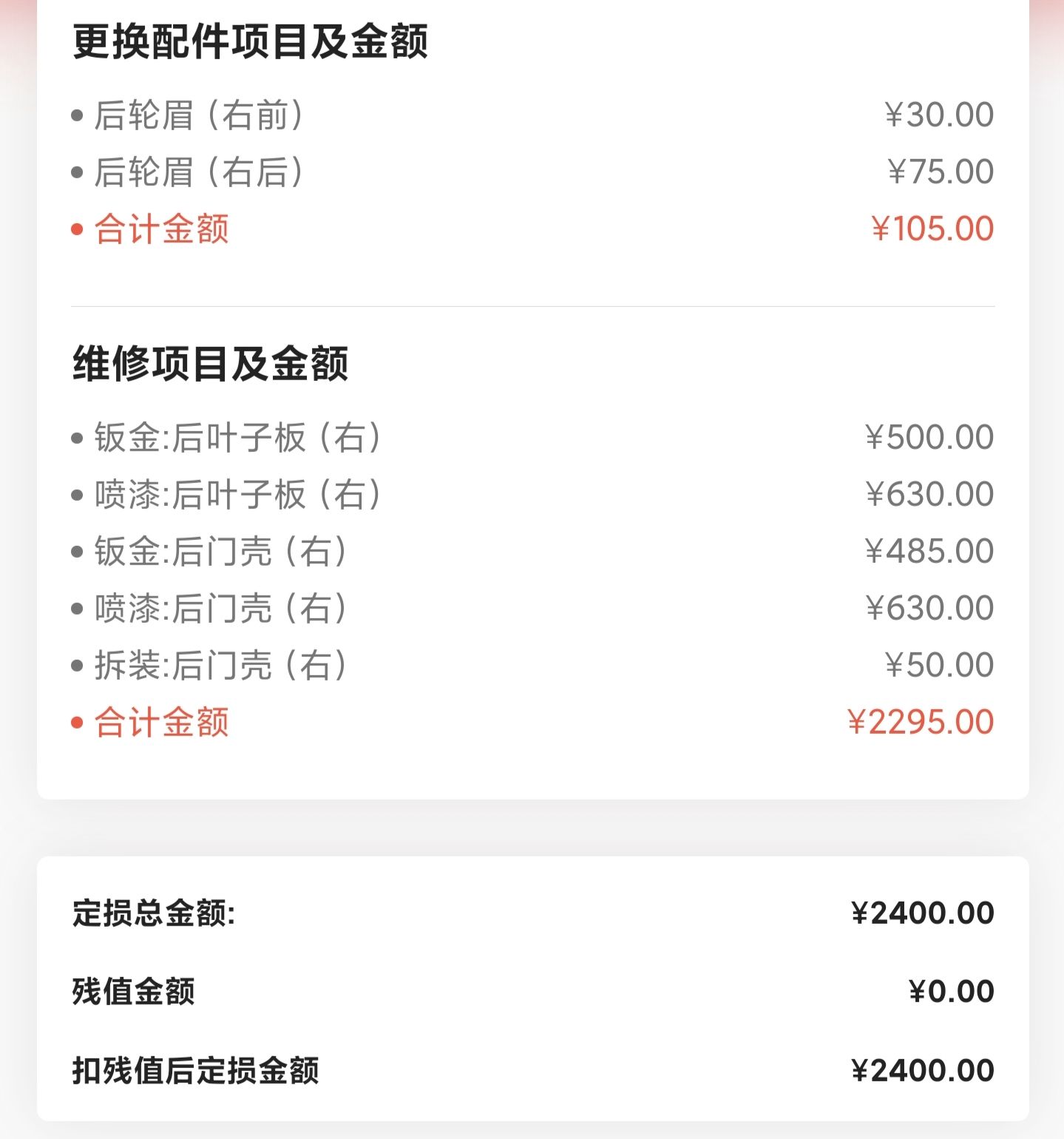
Task: Select the 后轮眉（右后） part item
Action: [198, 172]
